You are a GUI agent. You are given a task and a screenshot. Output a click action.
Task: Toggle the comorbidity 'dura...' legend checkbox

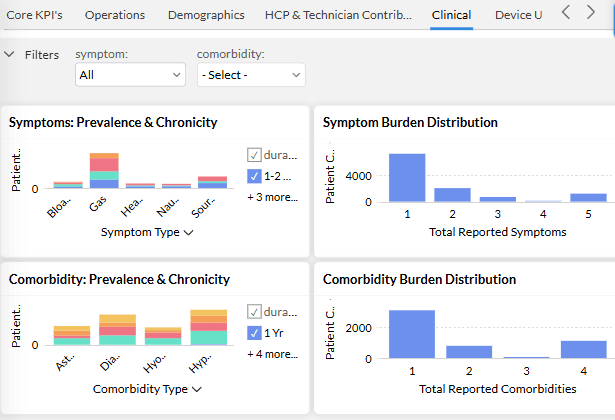click(x=254, y=312)
